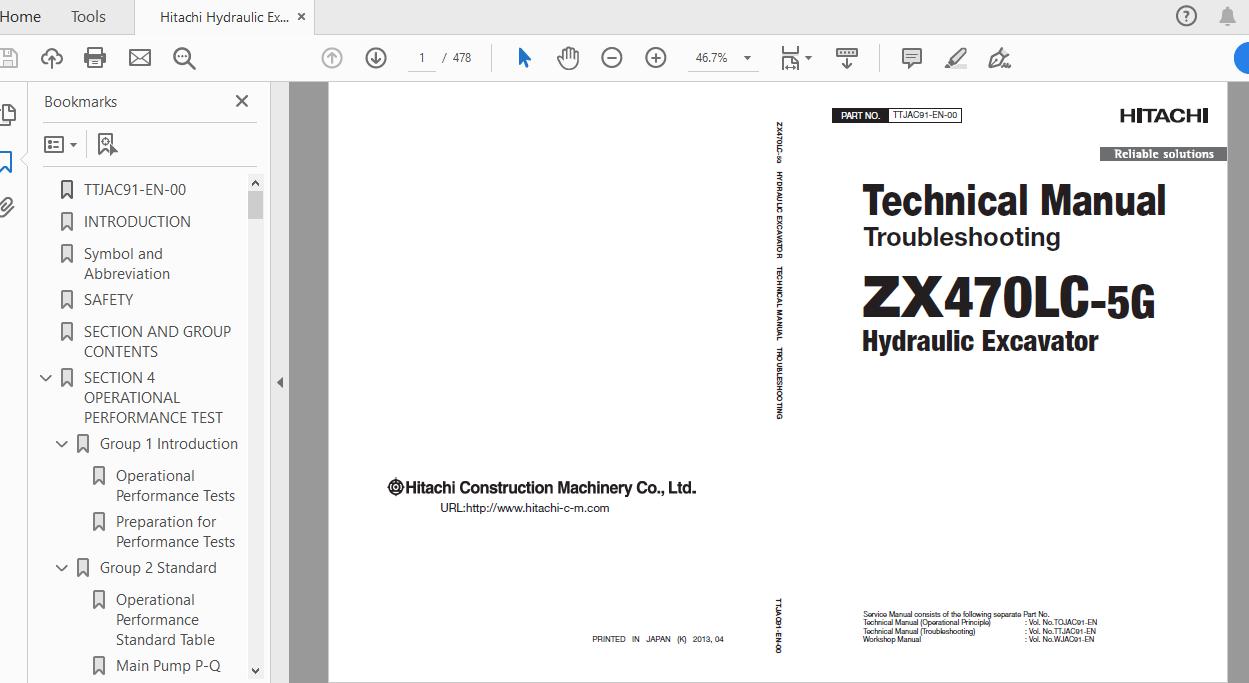
Task: Open the INTRODUCTION bookmark
Action: [x=139, y=221]
